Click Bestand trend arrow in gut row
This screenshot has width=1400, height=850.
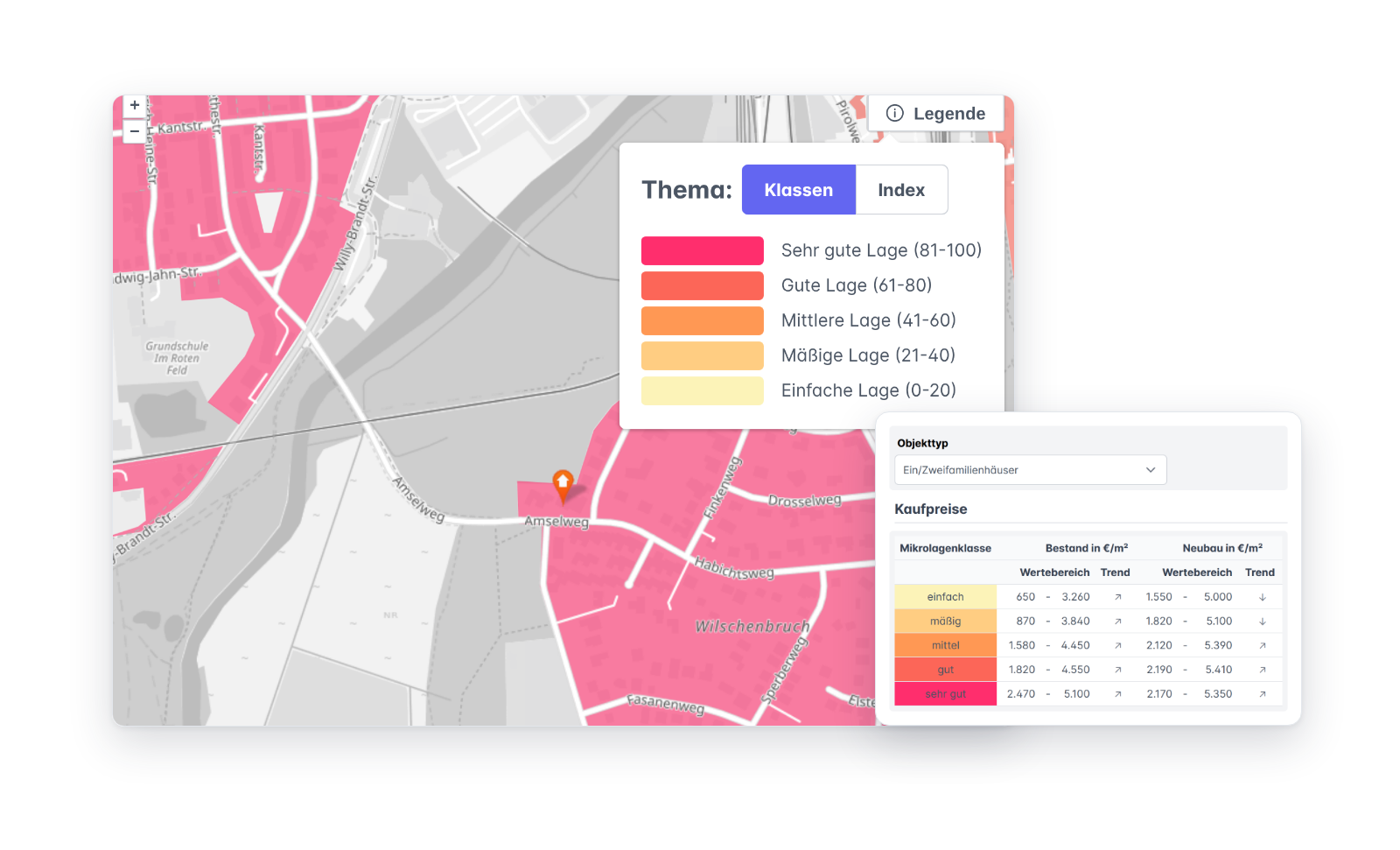[1117, 670]
